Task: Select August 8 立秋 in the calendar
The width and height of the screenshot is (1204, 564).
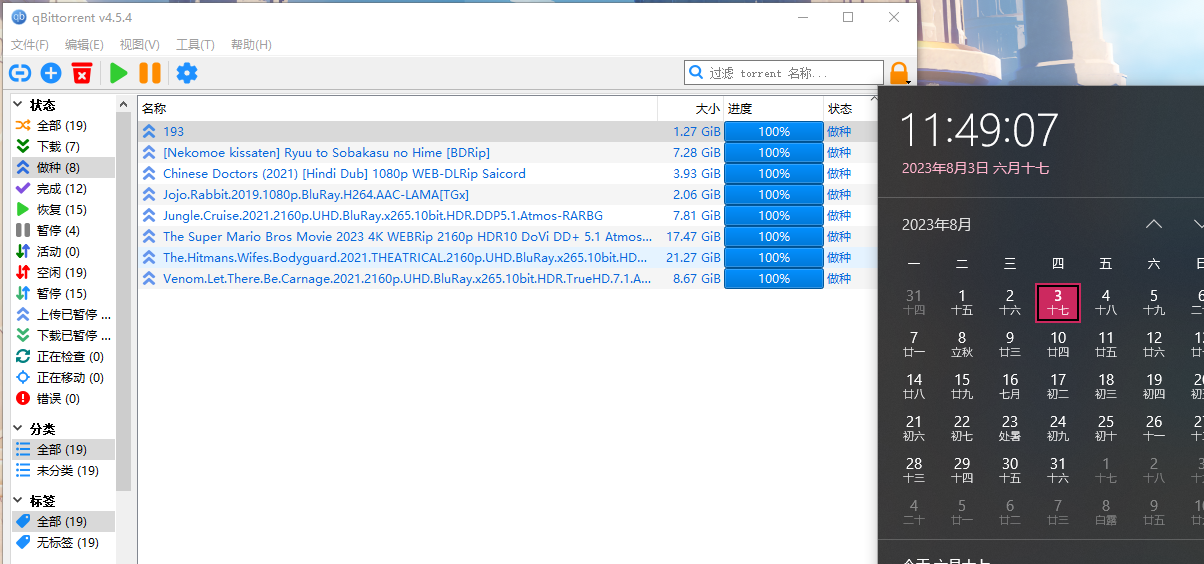Action: (x=962, y=344)
